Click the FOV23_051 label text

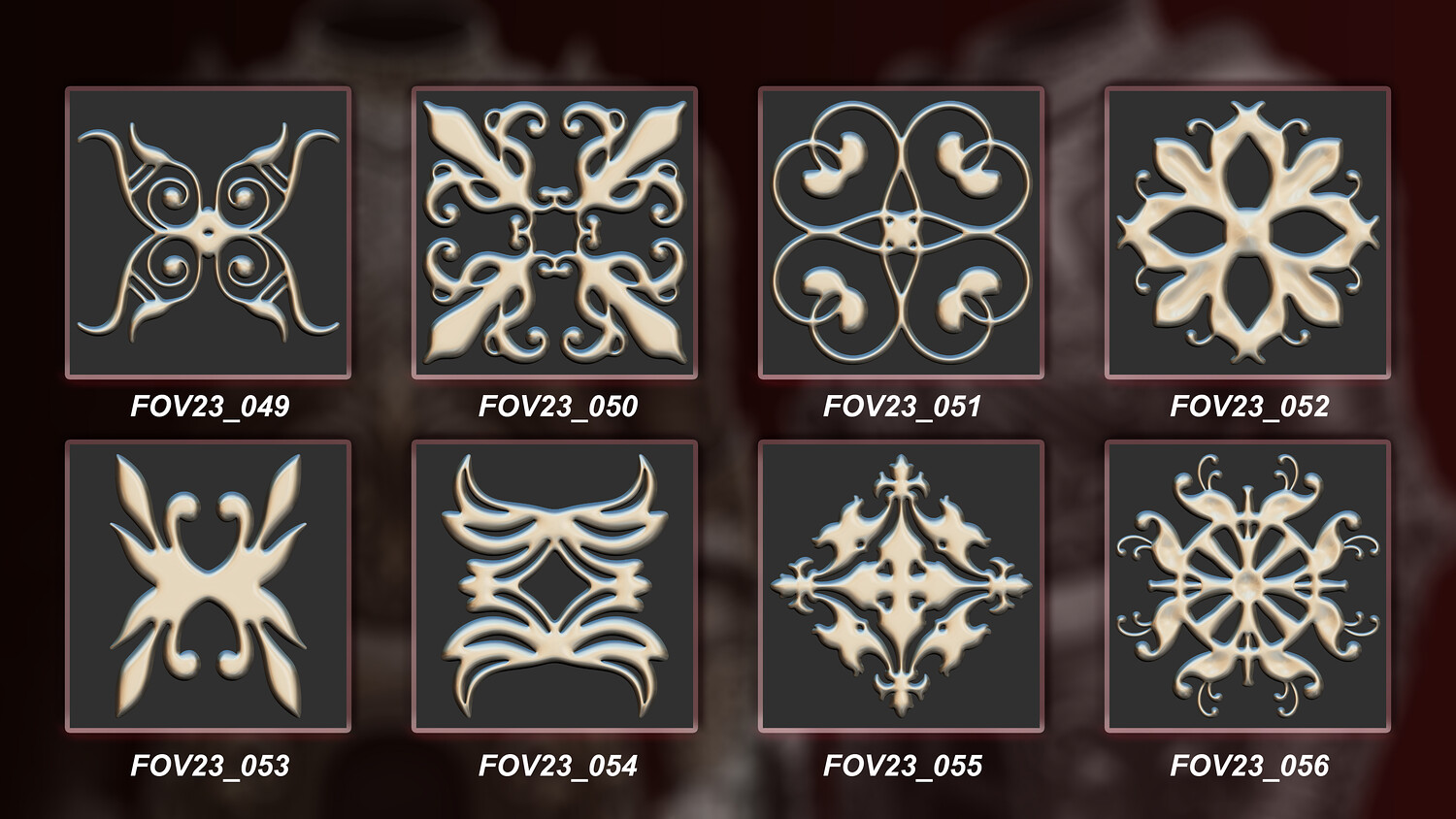pos(902,406)
